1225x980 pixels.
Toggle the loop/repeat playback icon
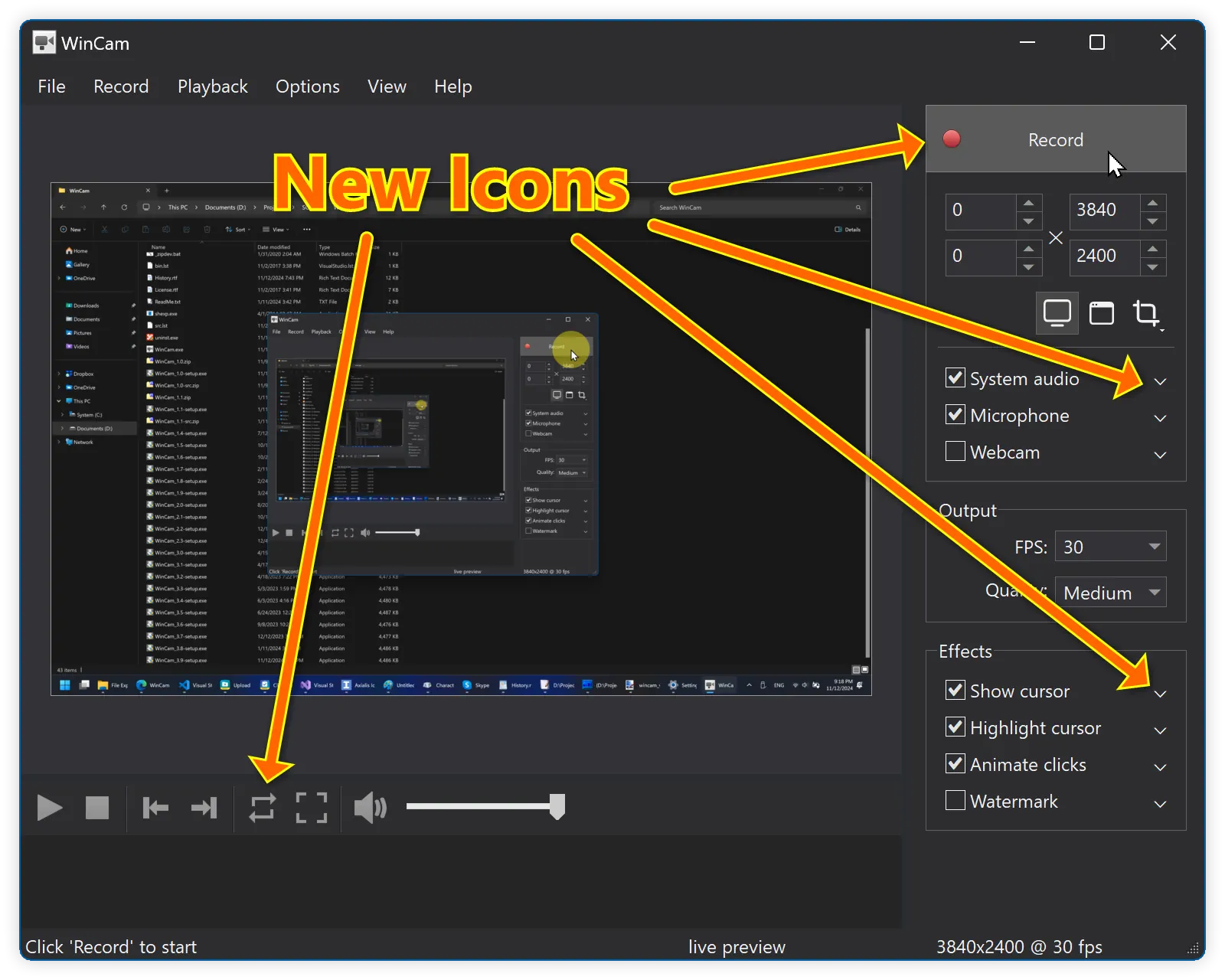[x=263, y=808]
